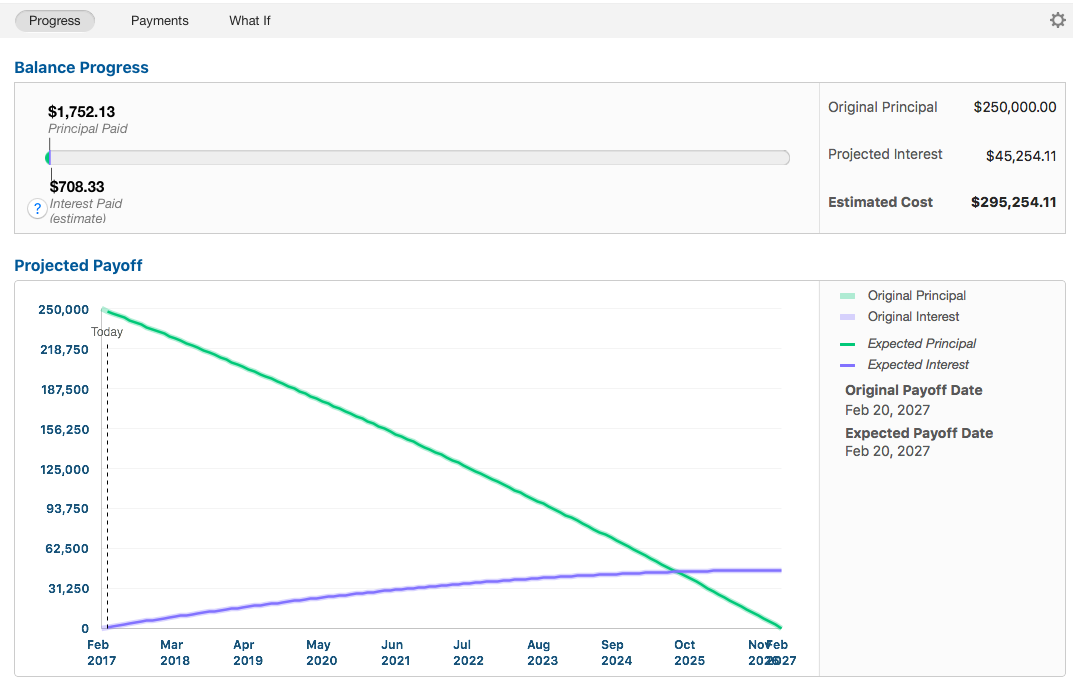
Task: Click the $1,752.13 principal paid amount
Action: pos(81,112)
